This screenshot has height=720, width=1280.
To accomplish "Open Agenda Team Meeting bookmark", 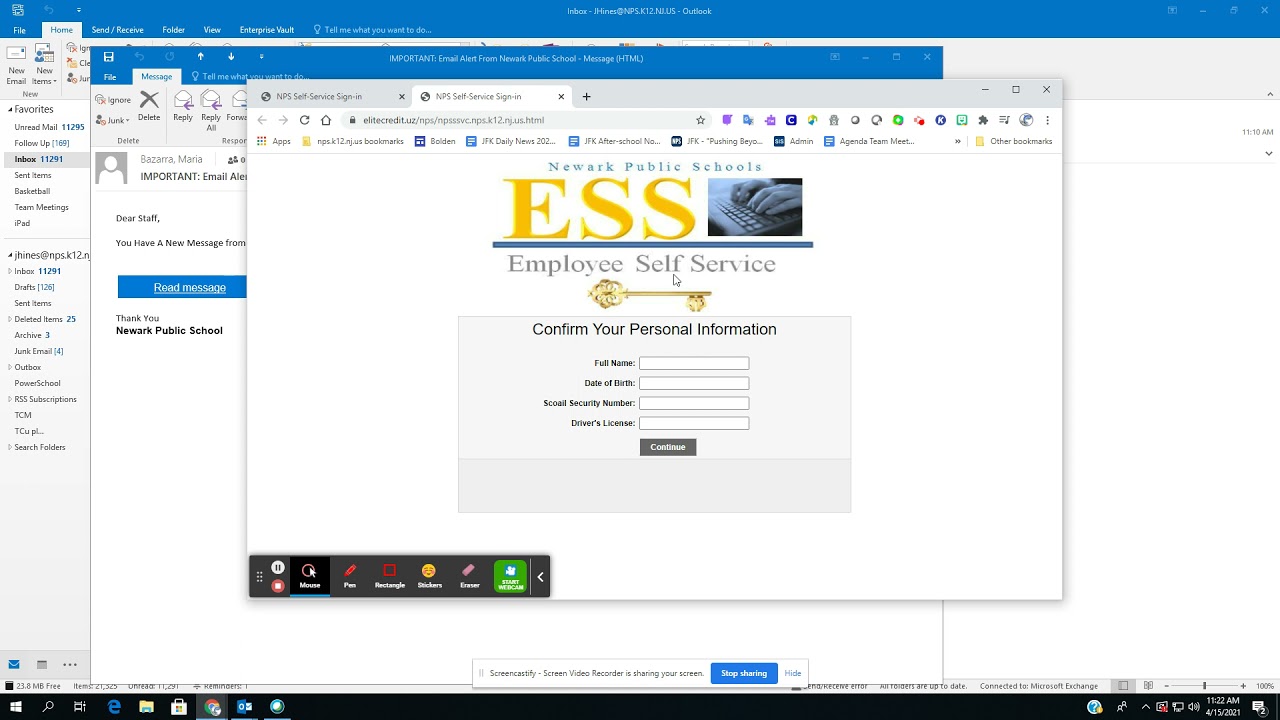I will tap(869, 141).
